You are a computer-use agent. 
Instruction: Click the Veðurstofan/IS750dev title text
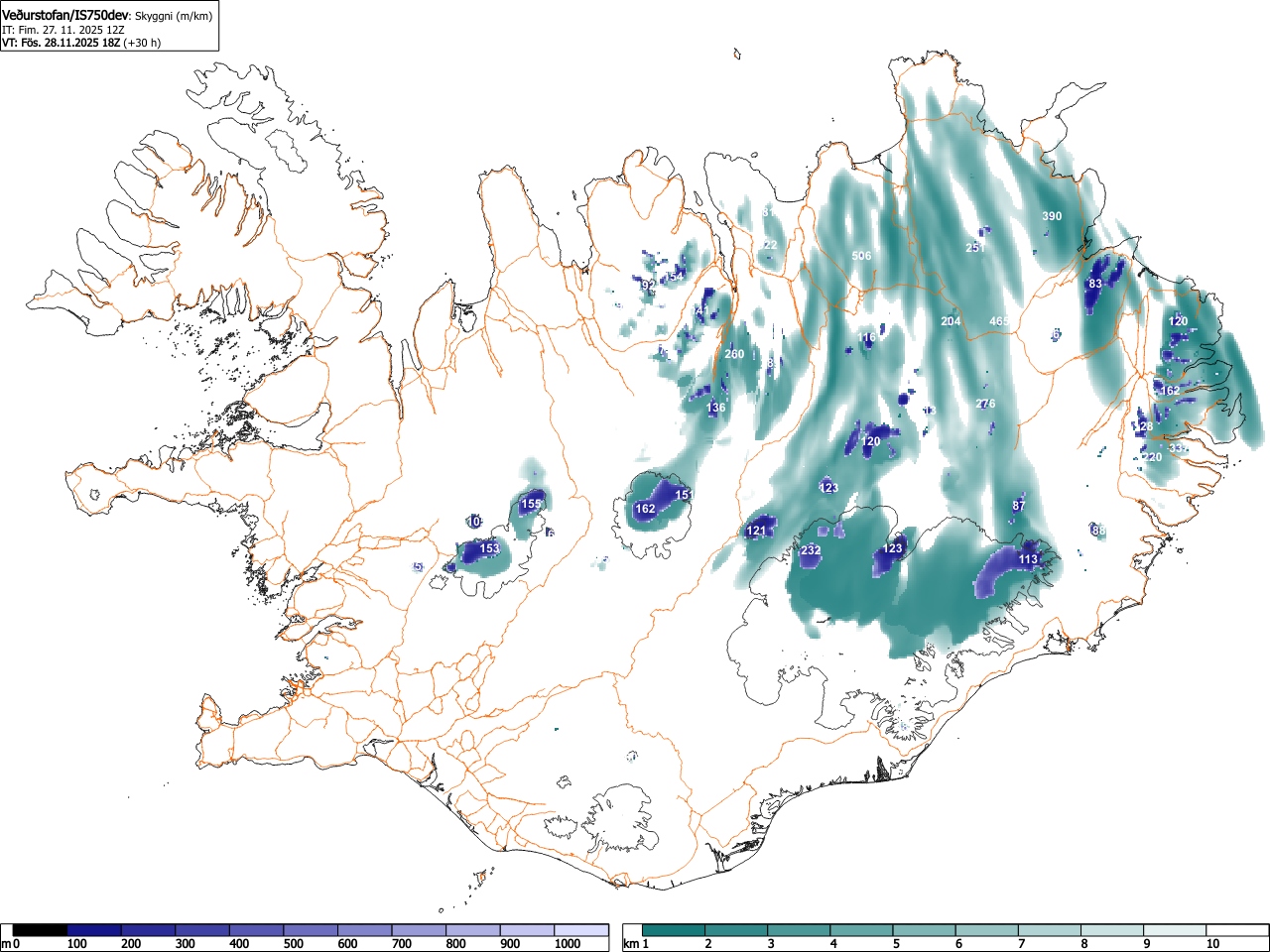click(65, 15)
